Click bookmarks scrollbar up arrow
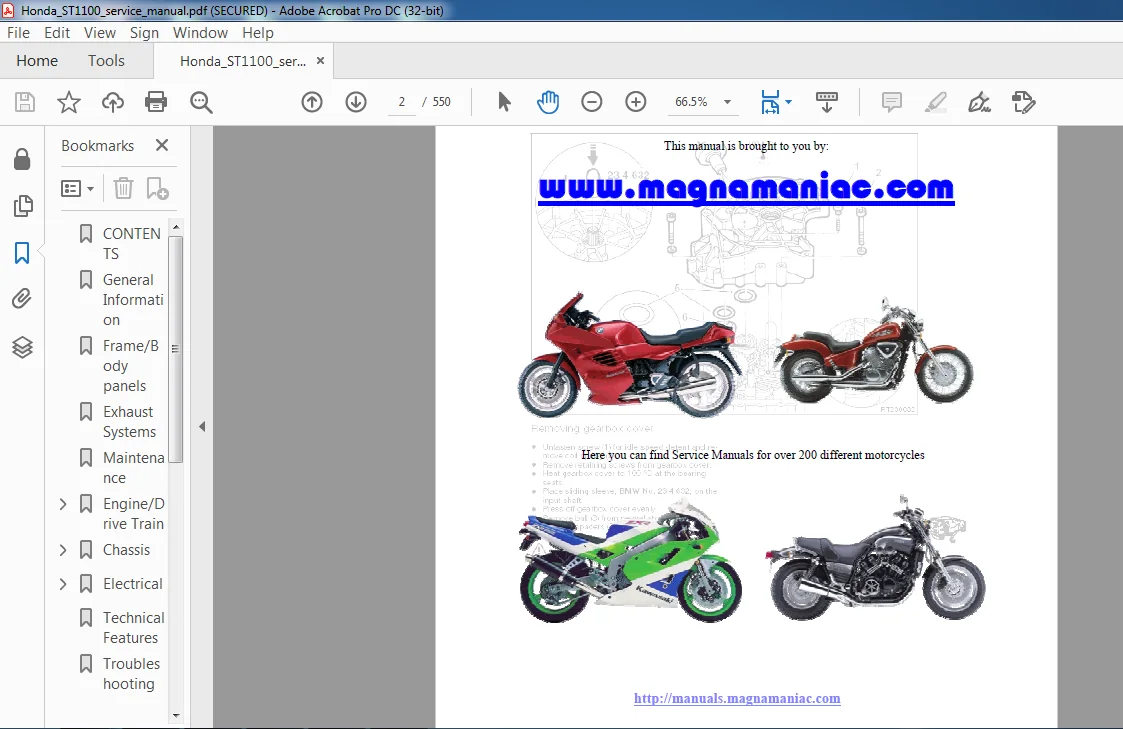This screenshot has width=1123, height=729. pos(175,228)
